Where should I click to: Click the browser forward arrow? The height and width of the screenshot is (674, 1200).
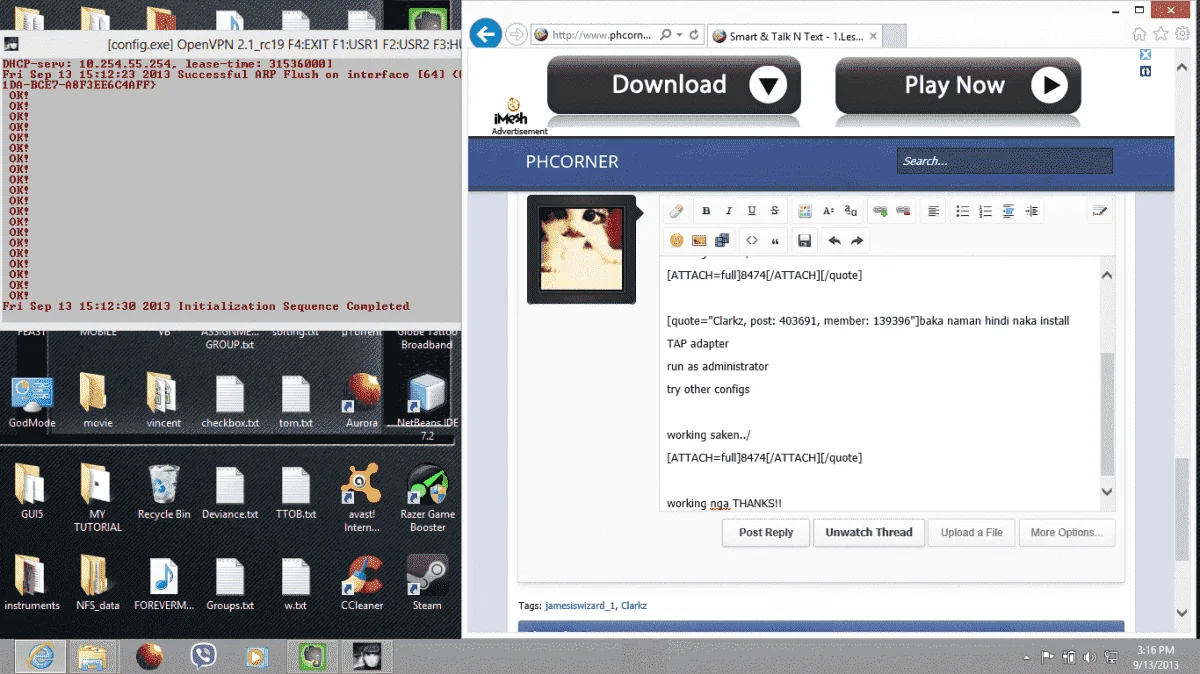click(516, 34)
